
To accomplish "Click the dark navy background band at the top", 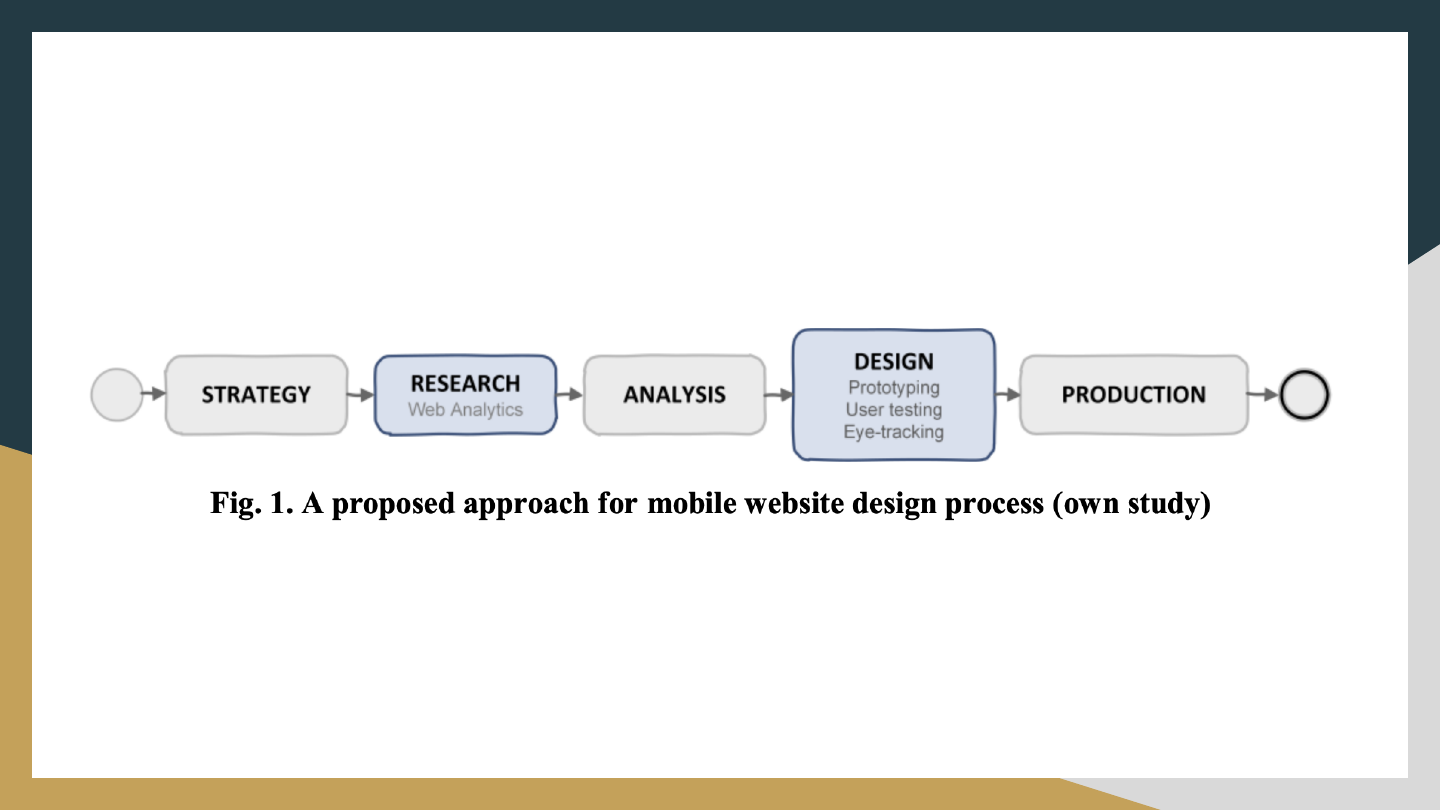I will coord(720,14).
